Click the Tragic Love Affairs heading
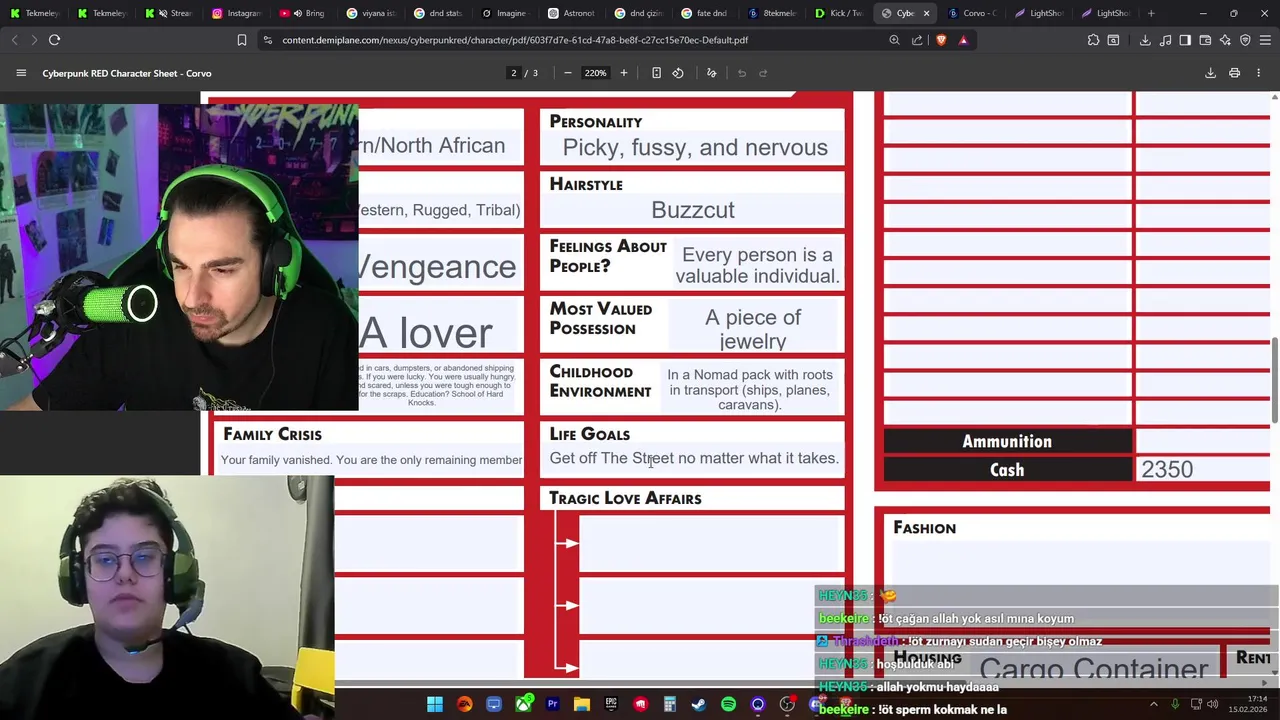This screenshot has width=1280, height=720. pyautogui.click(x=625, y=498)
